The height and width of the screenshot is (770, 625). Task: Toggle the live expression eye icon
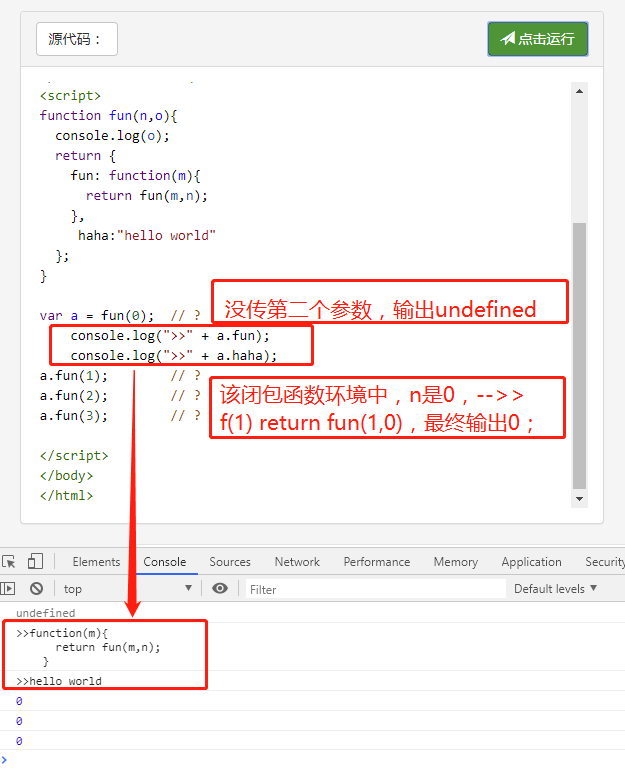[220, 588]
